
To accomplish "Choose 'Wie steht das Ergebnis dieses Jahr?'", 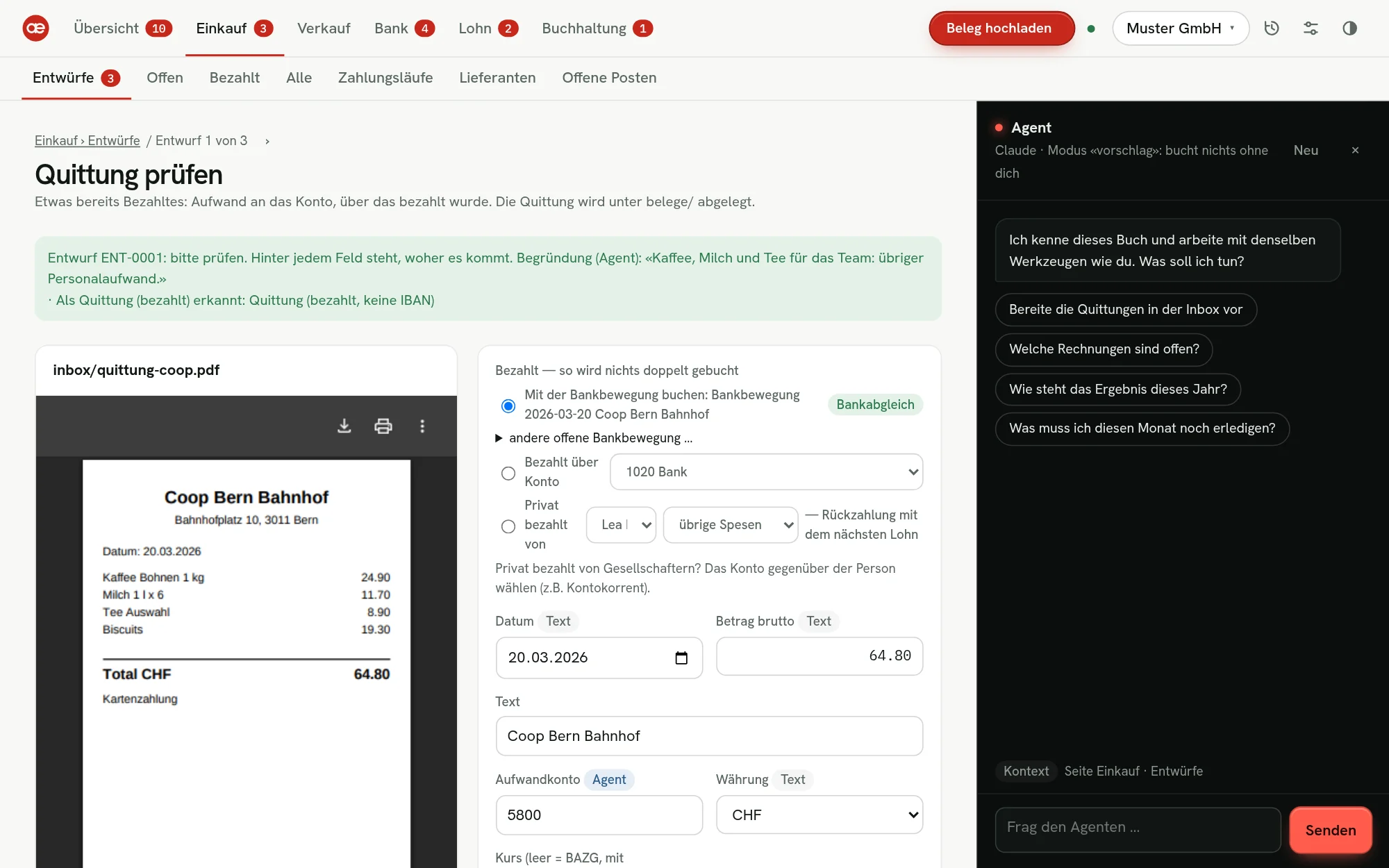I will point(1117,390).
